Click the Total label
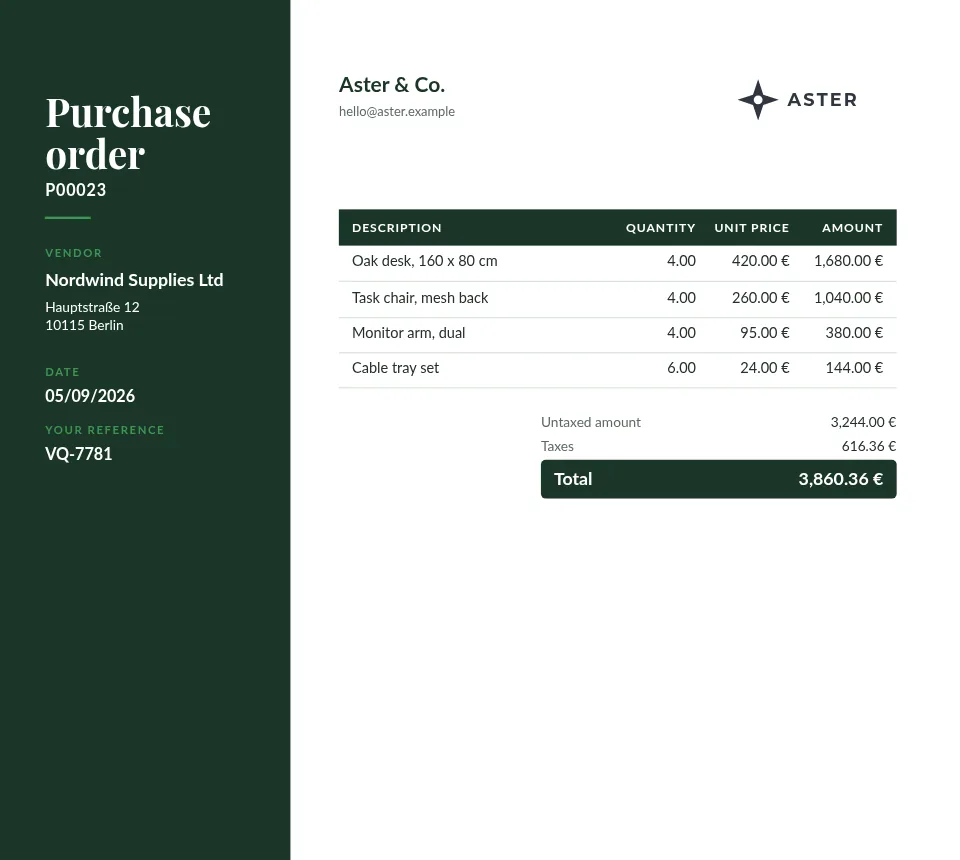Viewport: 960px width, 860px height. [573, 479]
